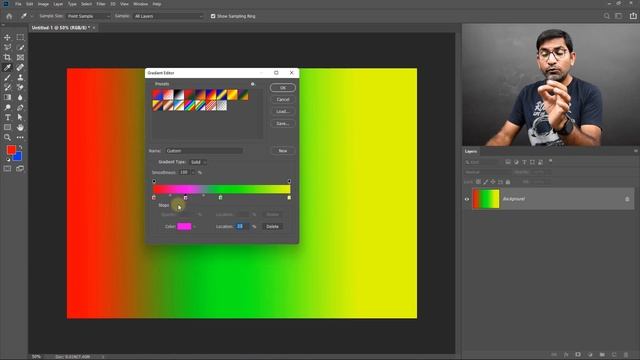Switch to Untitled-1 document tab

point(60,28)
